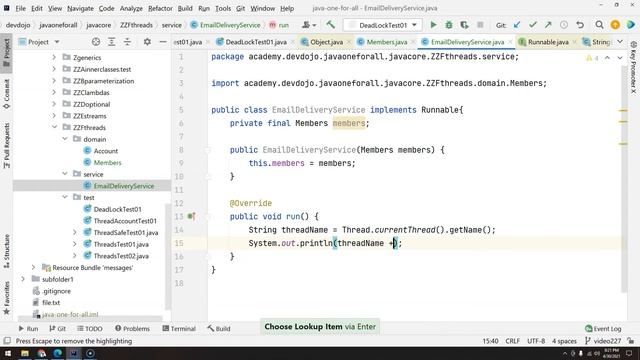Switch to DeadLockTest01.java tab
The width and height of the screenshot is (640, 360).
256,42
